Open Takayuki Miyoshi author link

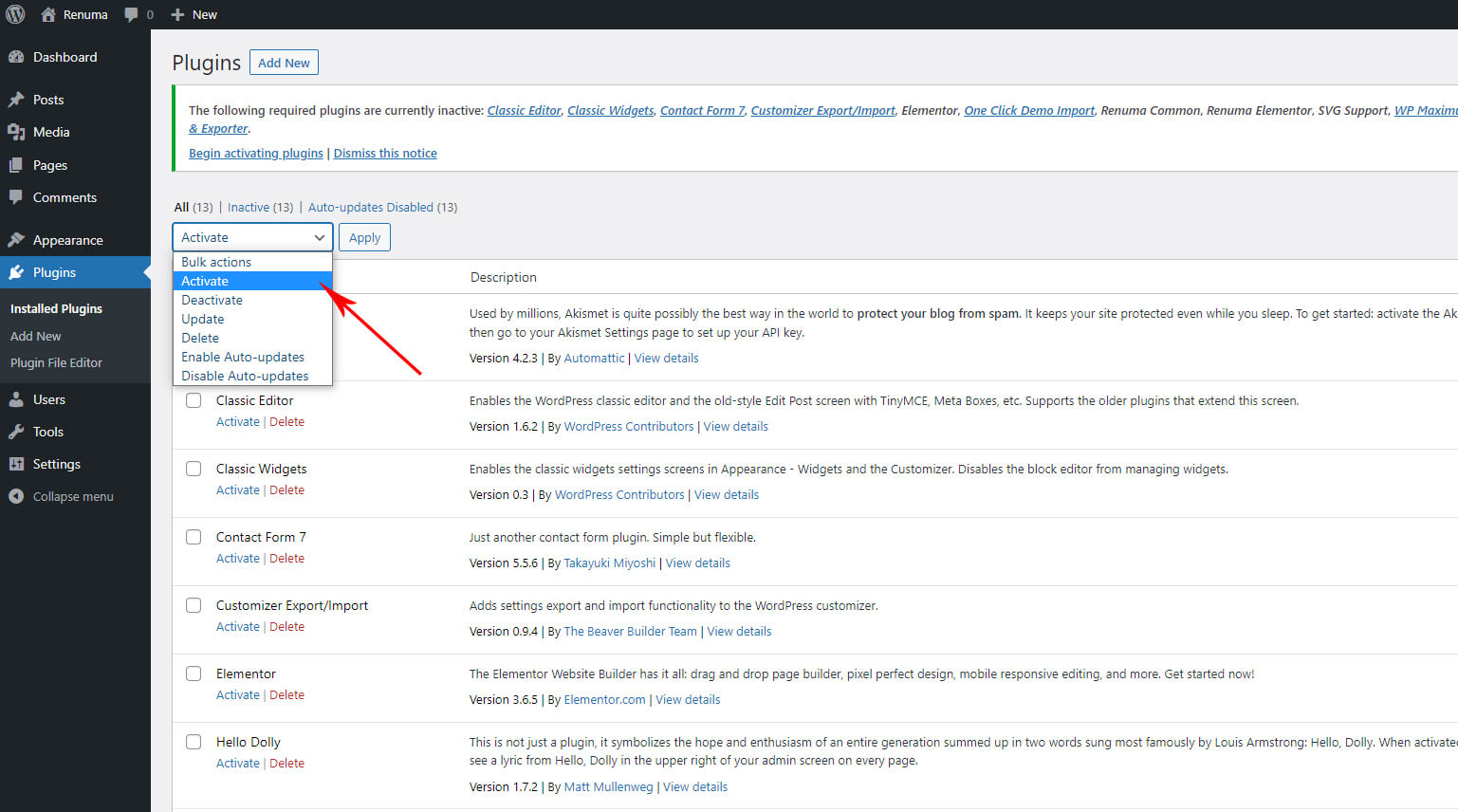click(x=609, y=563)
